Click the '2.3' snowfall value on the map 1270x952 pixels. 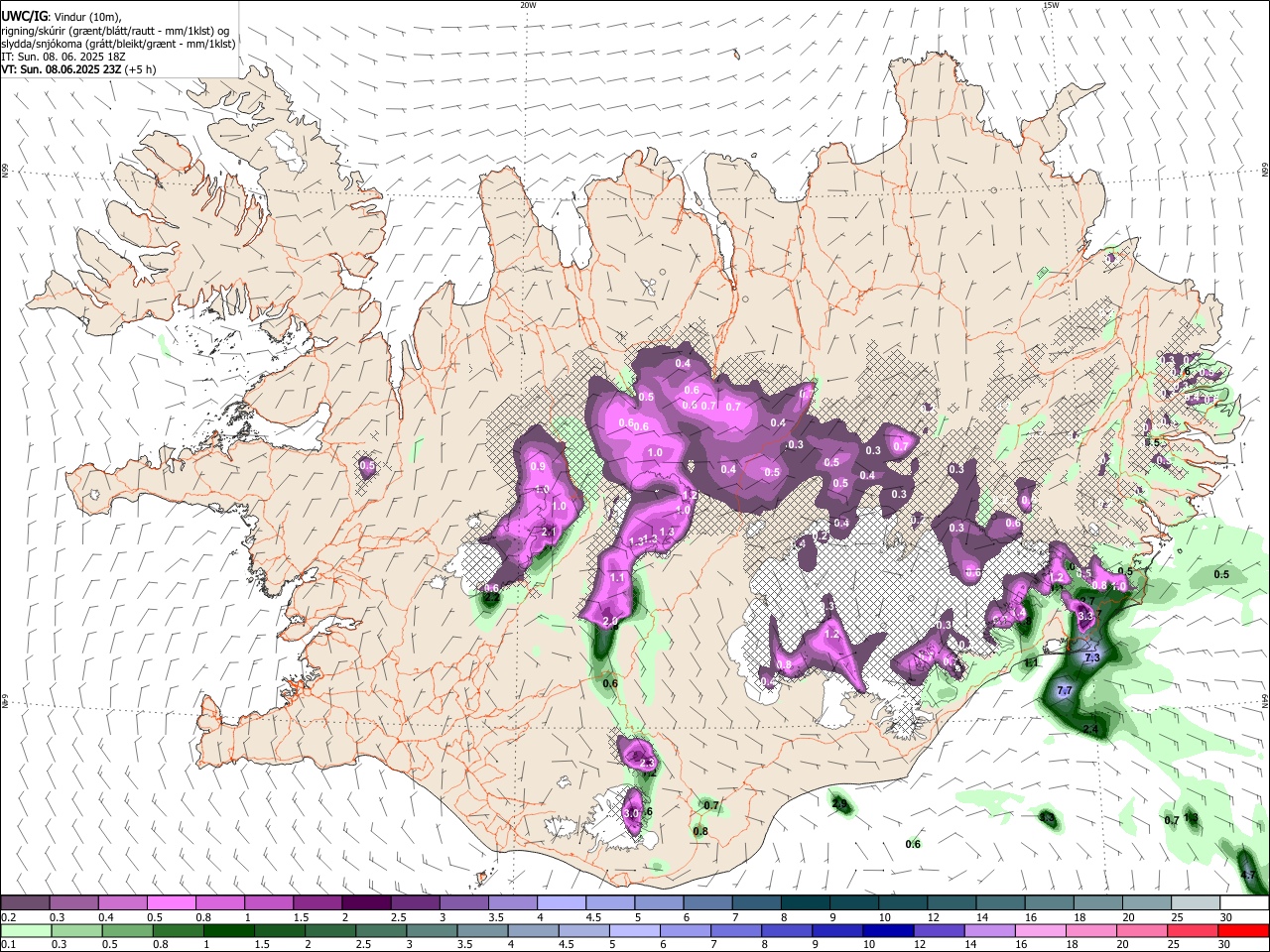647,763
